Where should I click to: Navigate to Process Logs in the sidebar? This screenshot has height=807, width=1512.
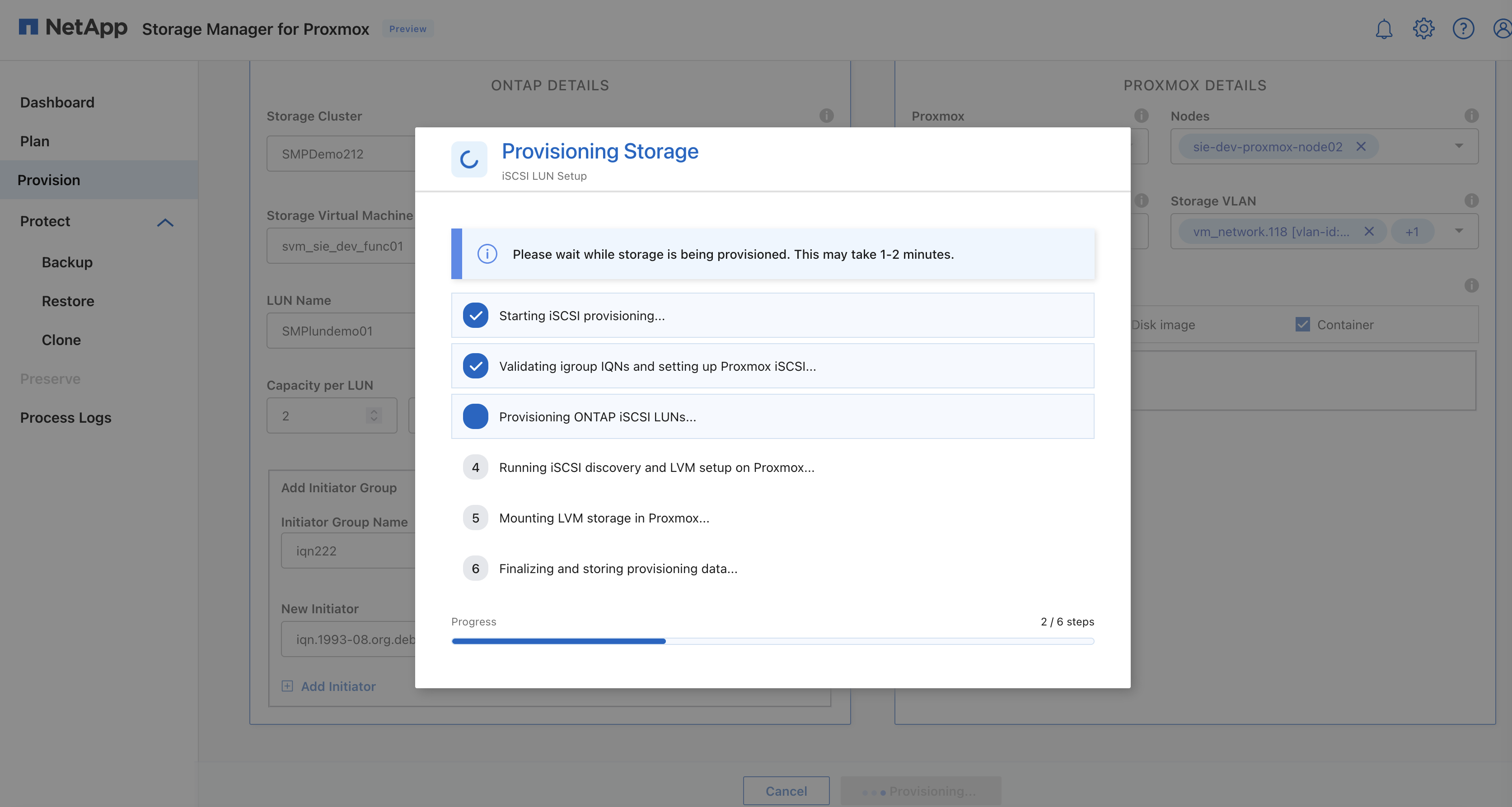[x=66, y=417]
